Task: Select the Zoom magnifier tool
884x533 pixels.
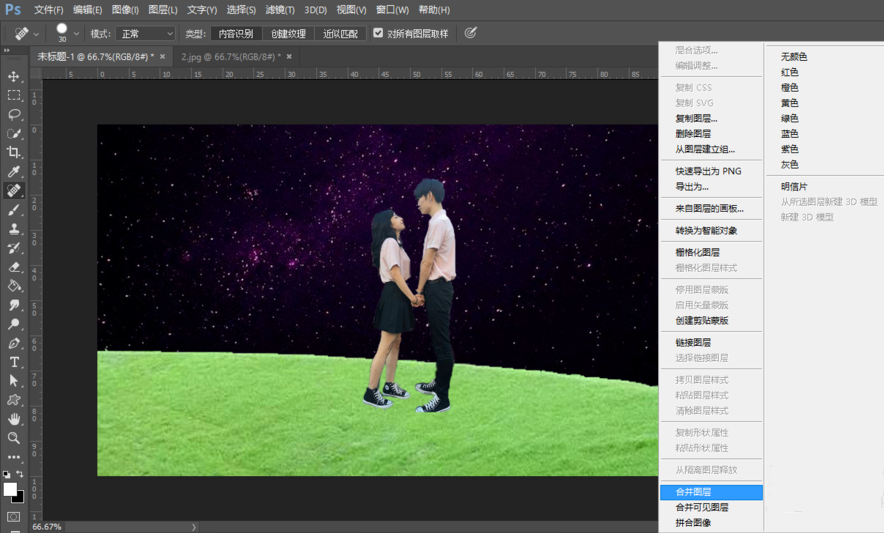Action: [x=14, y=438]
